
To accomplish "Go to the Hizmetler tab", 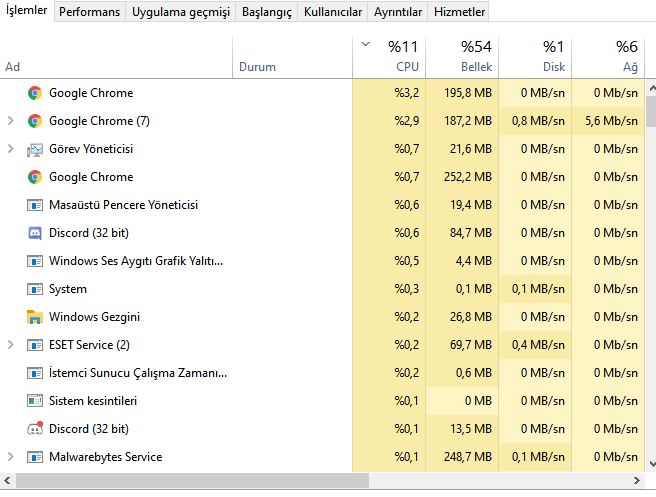I will pyautogui.click(x=460, y=12).
